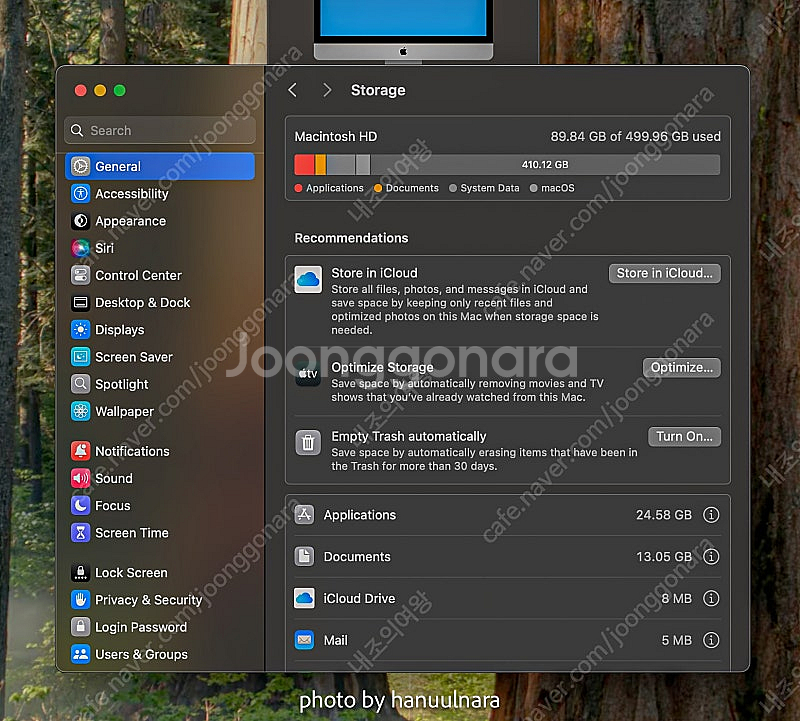This screenshot has height=721, width=800.
Task: Click the Control Center icon
Action: click(81, 275)
